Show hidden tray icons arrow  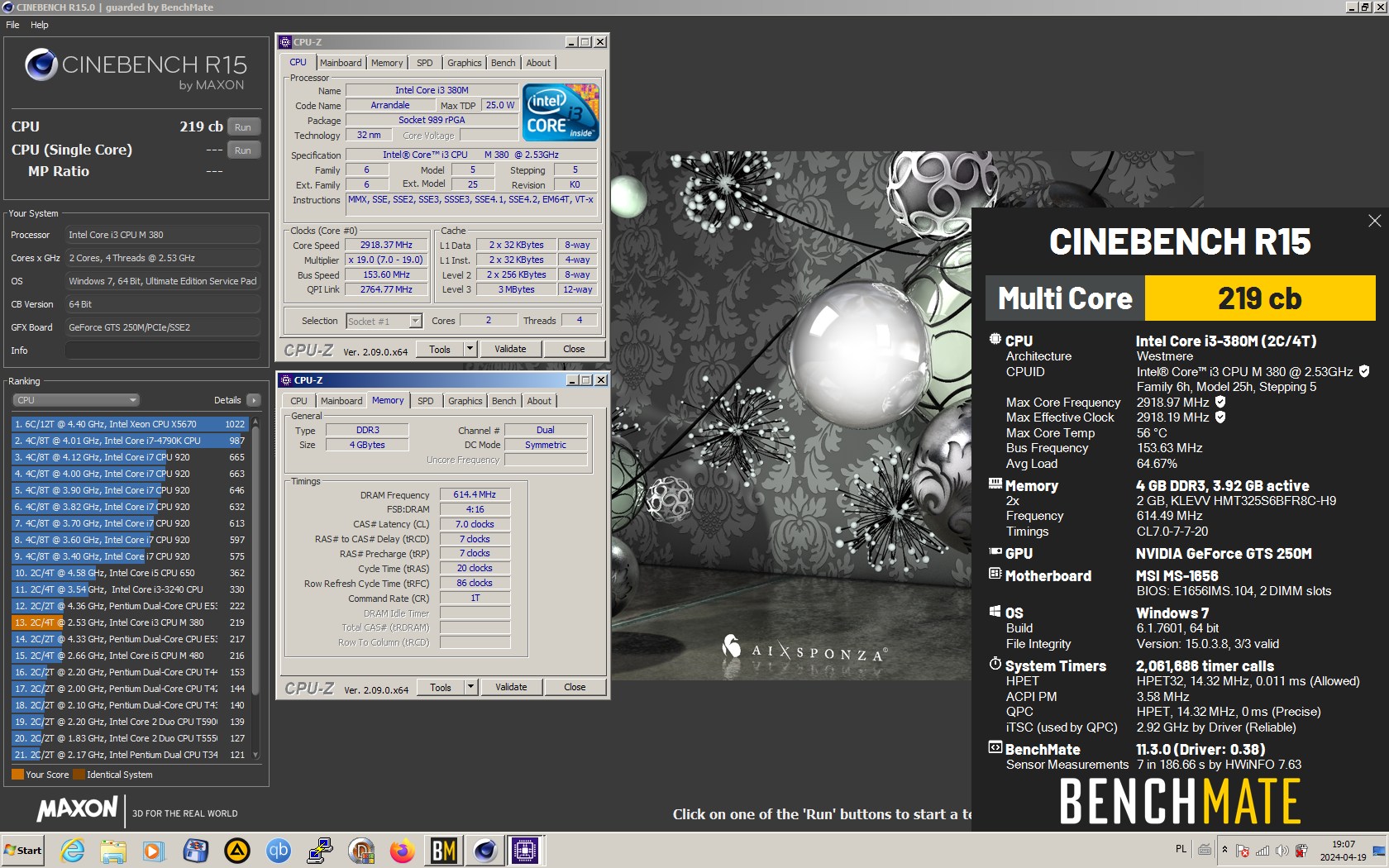[x=1224, y=850]
